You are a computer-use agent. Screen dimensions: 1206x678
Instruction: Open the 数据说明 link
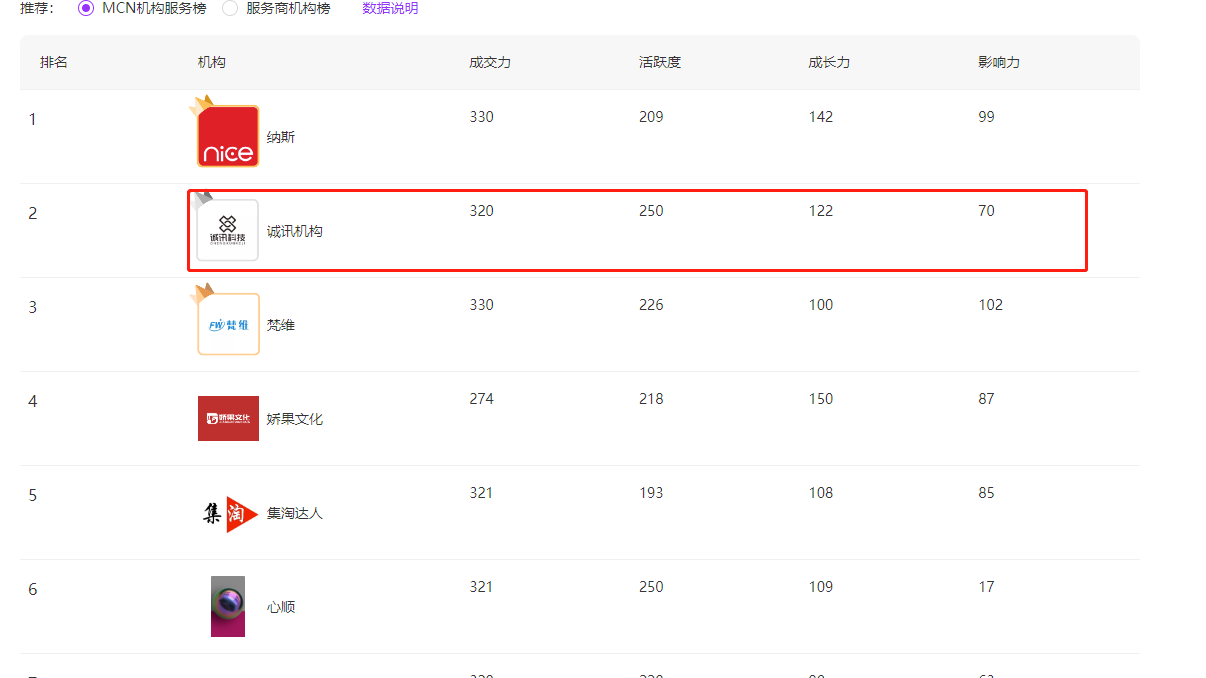[390, 8]
